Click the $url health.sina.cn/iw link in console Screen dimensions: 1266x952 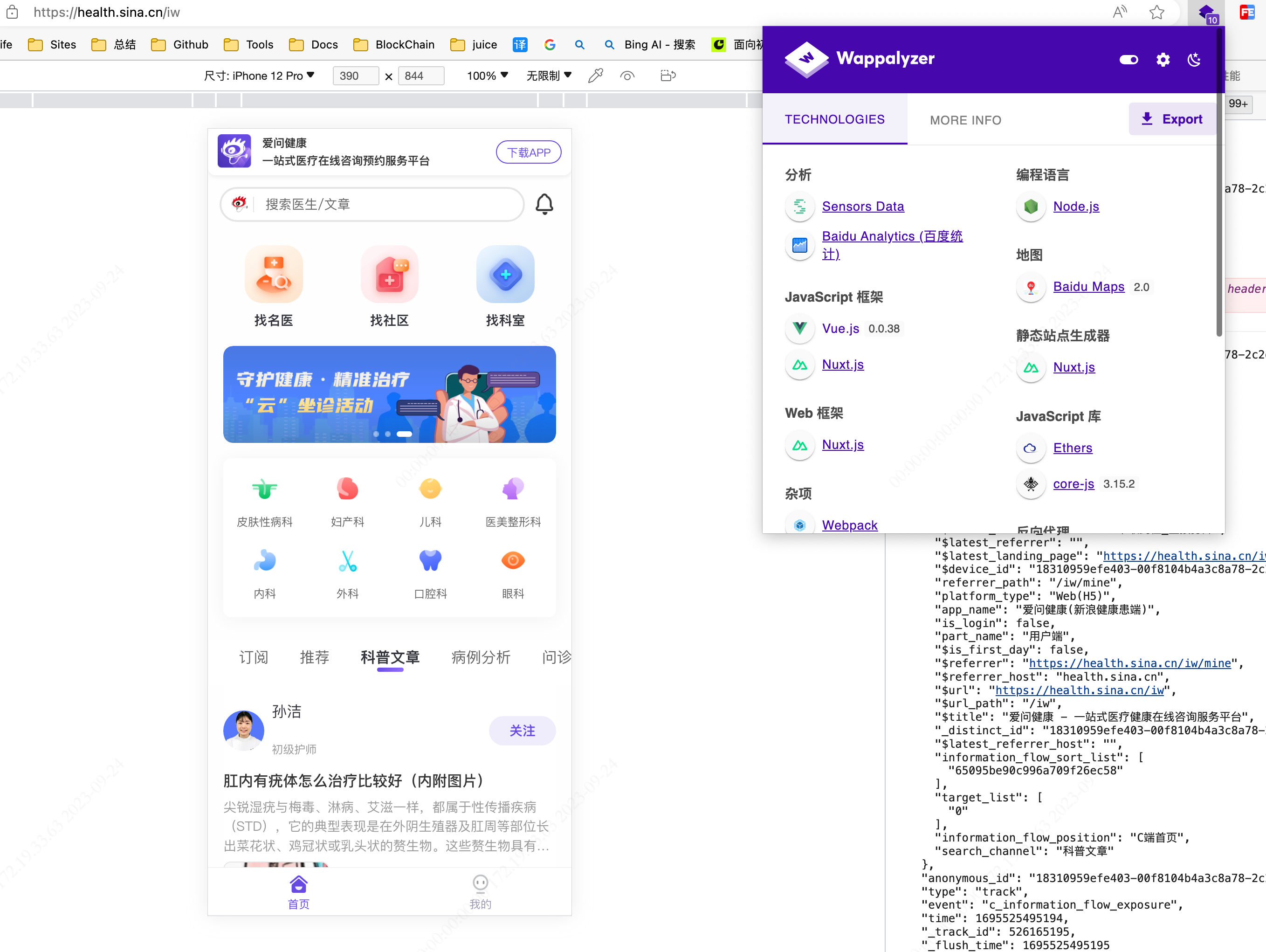pos(1080,690)
